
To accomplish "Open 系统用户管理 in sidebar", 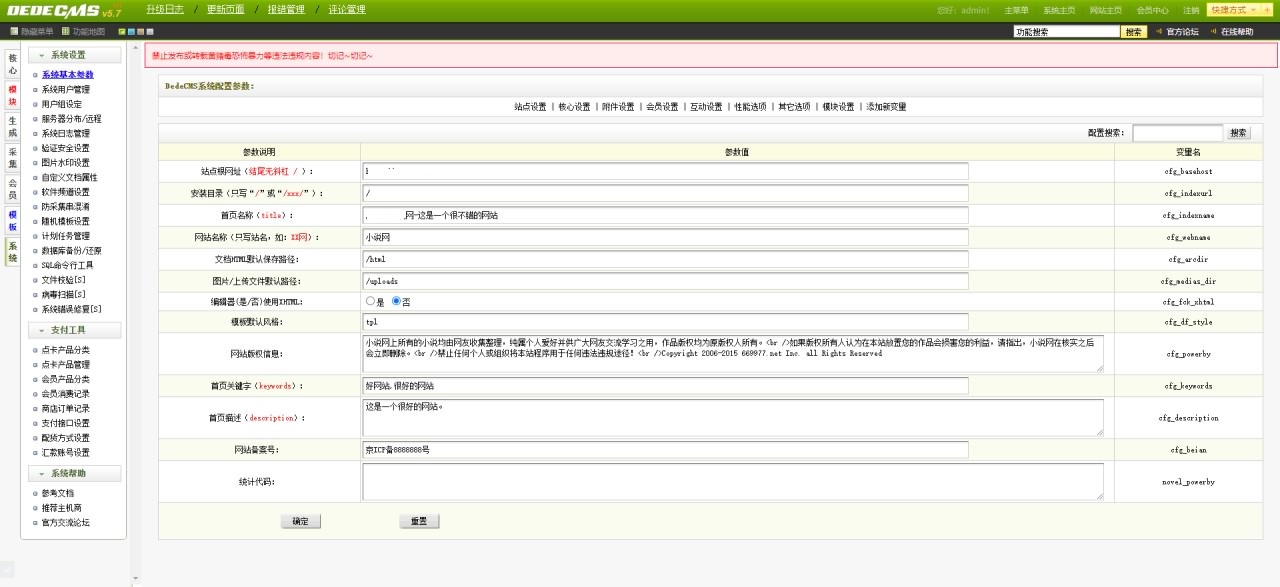I will tap(65, 90).
